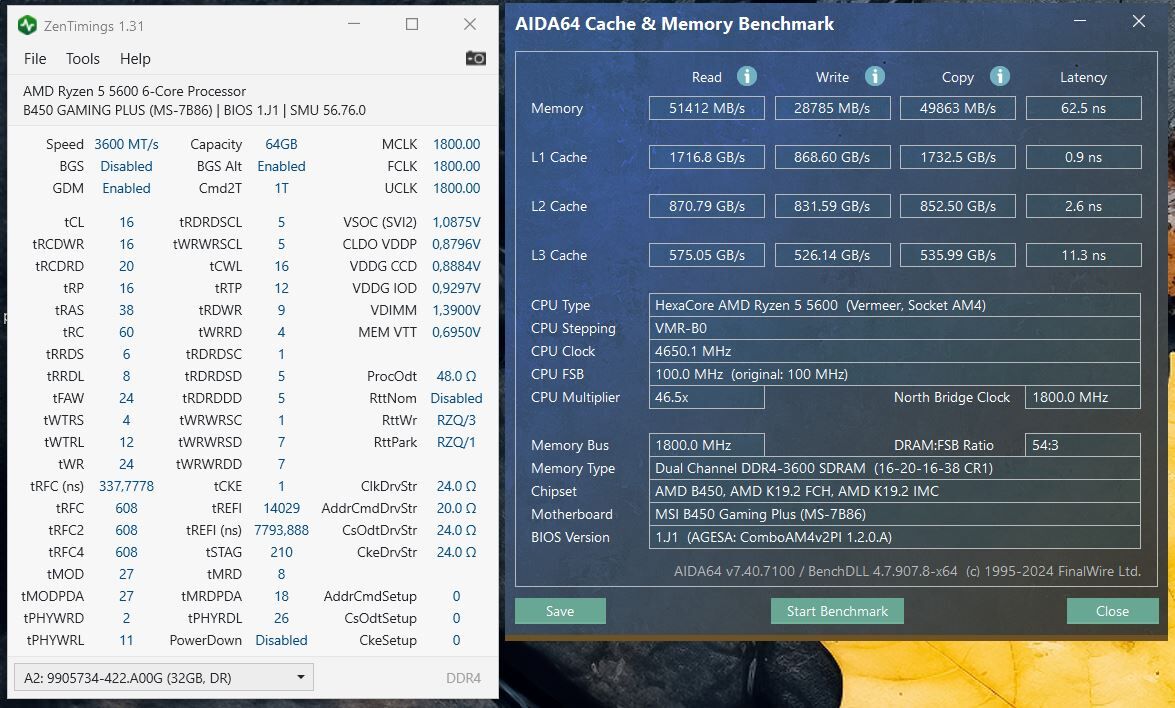Click the GDM value Enabled
The image size is (1175, 708).
(126, 188)
